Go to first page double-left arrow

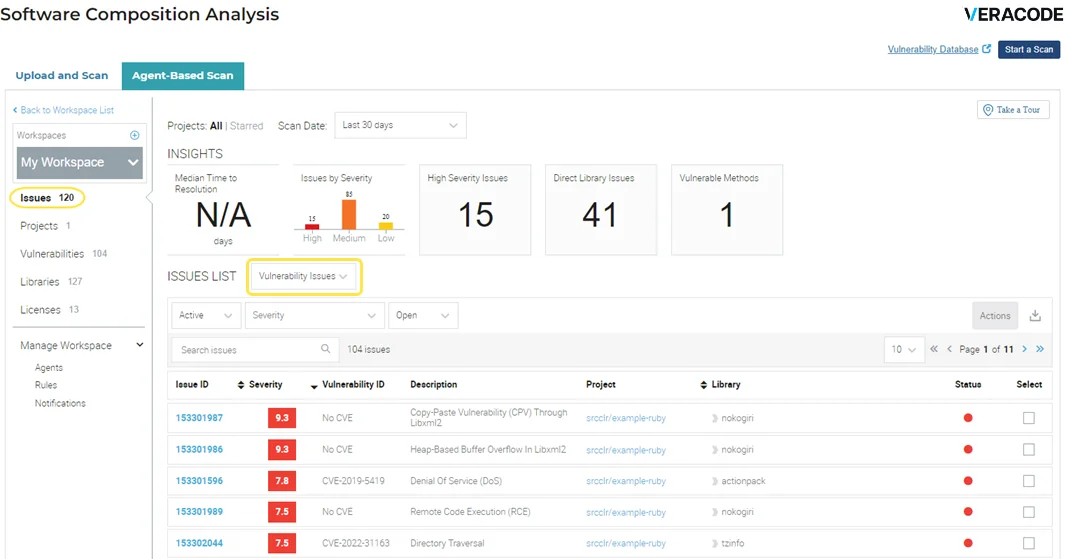coord(934,349)
